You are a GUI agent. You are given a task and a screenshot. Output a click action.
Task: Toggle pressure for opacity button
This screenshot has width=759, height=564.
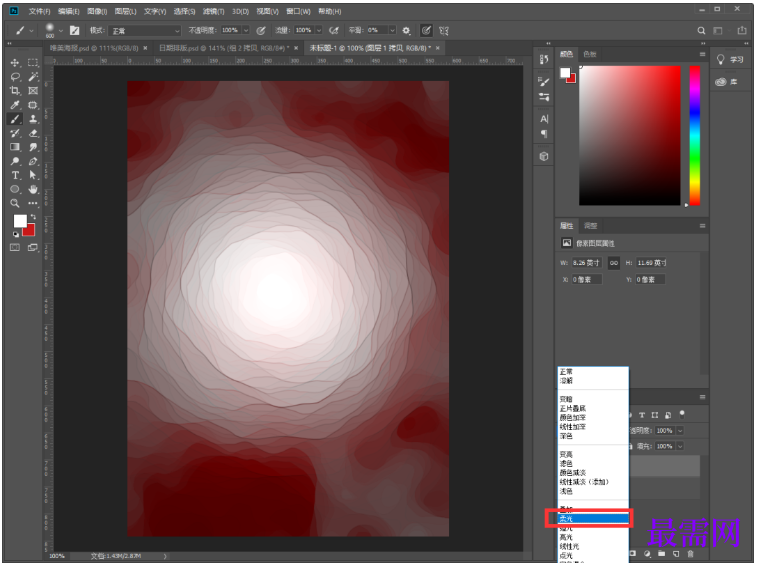pos(262,30)
